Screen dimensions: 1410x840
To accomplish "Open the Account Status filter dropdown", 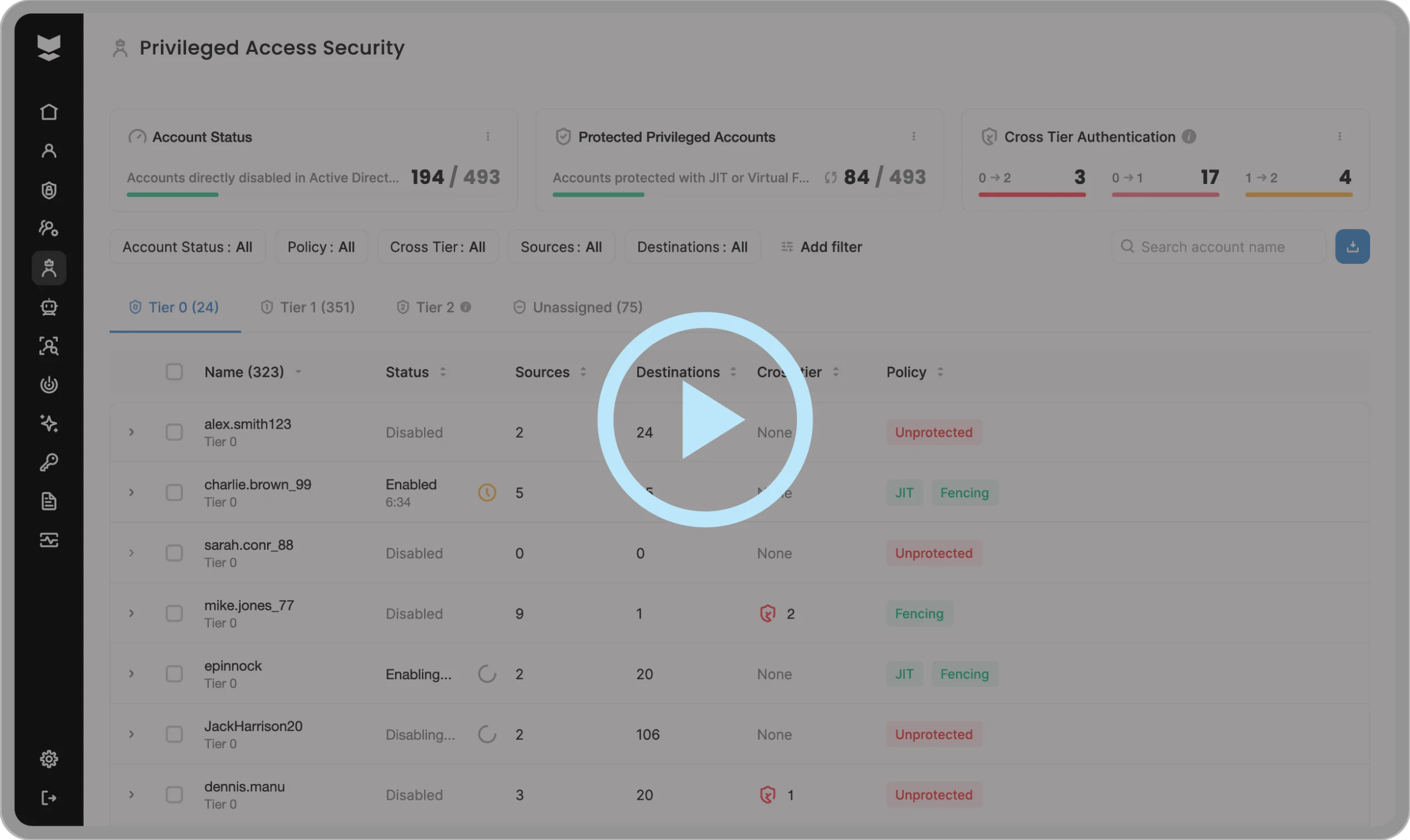I will coord(187,246).
